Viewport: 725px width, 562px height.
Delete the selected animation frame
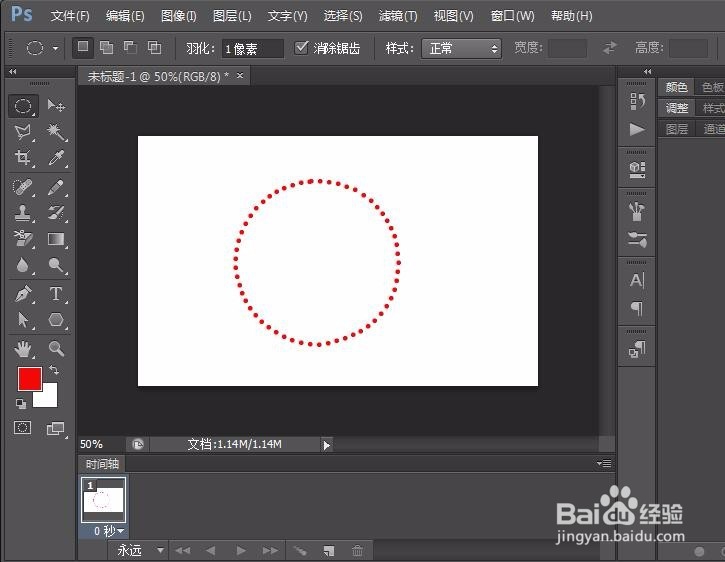tap(357, 550)
